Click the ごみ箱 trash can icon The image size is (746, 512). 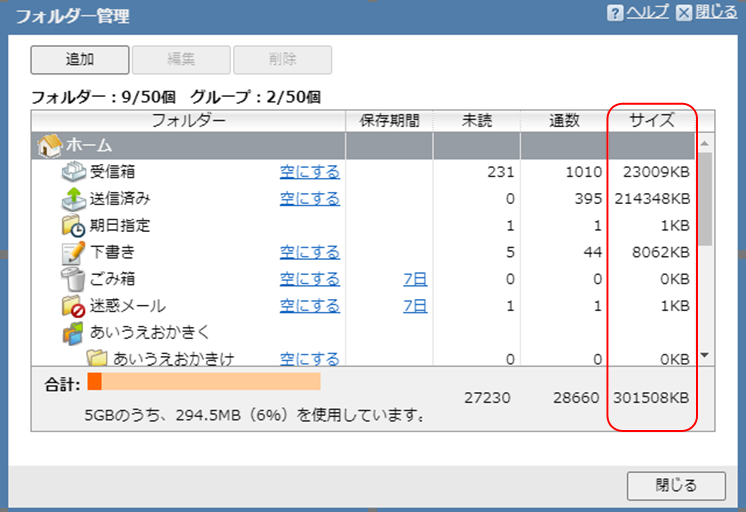coord(74,279)
